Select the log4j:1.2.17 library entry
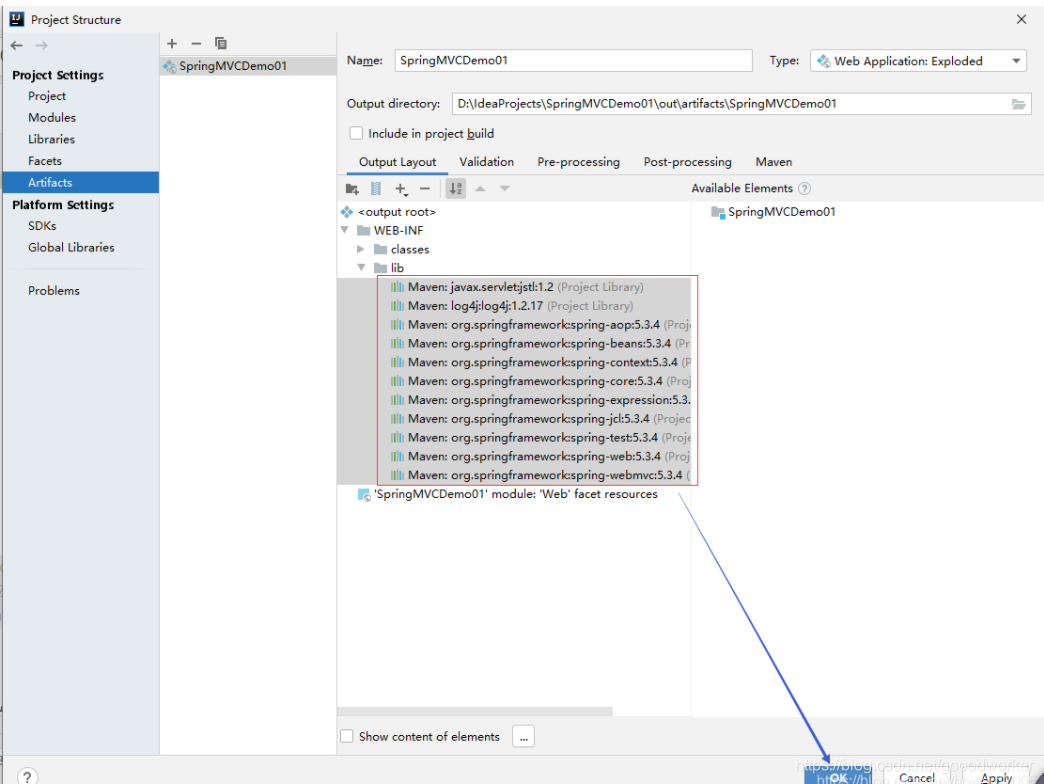The height and width of the screenshot is (784, 1044). [514, 306]
